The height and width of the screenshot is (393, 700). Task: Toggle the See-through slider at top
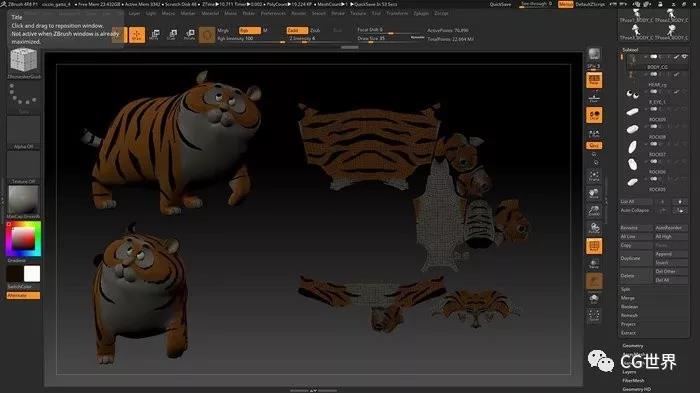[x=536, y=4]
